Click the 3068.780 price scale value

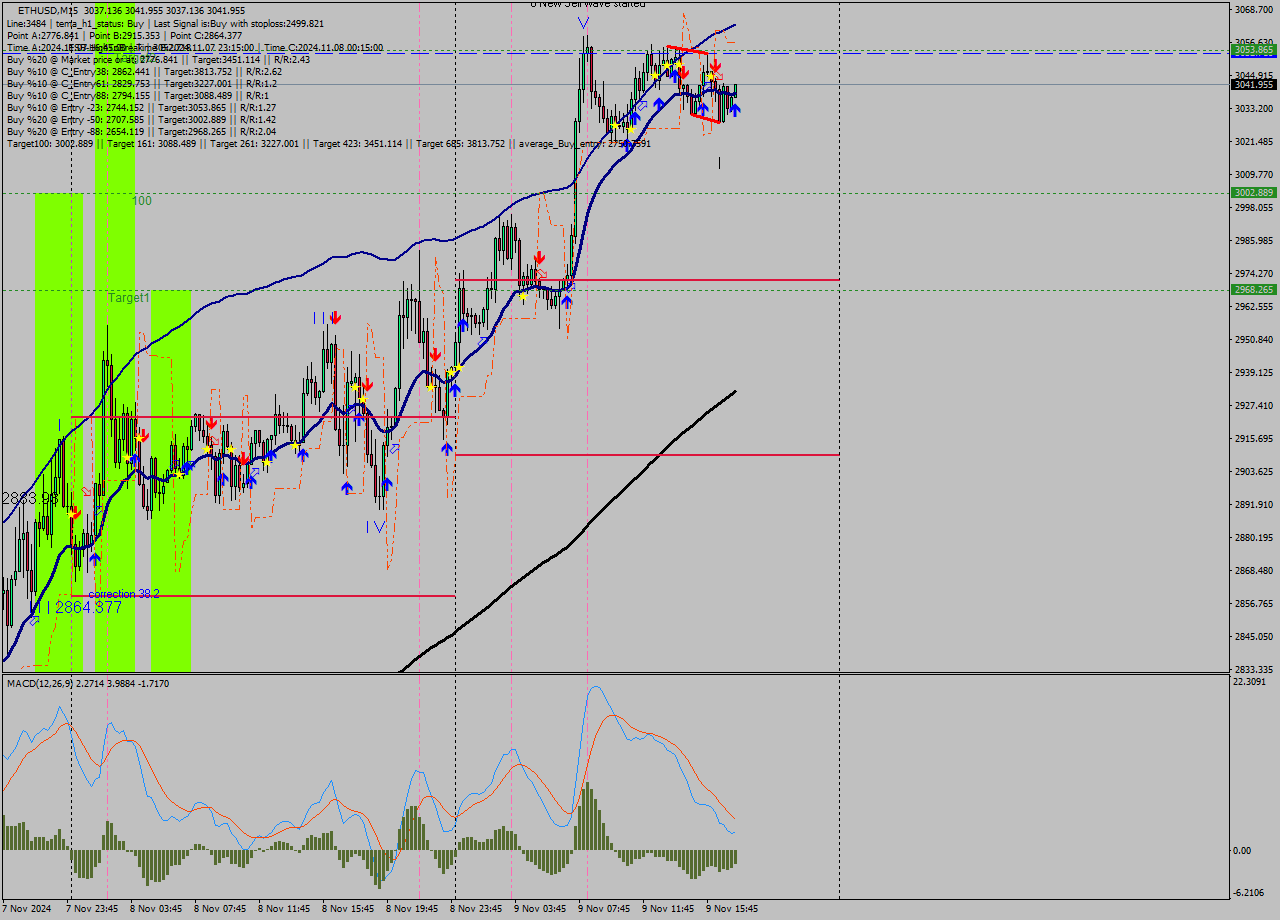(x=1253, y=10)
